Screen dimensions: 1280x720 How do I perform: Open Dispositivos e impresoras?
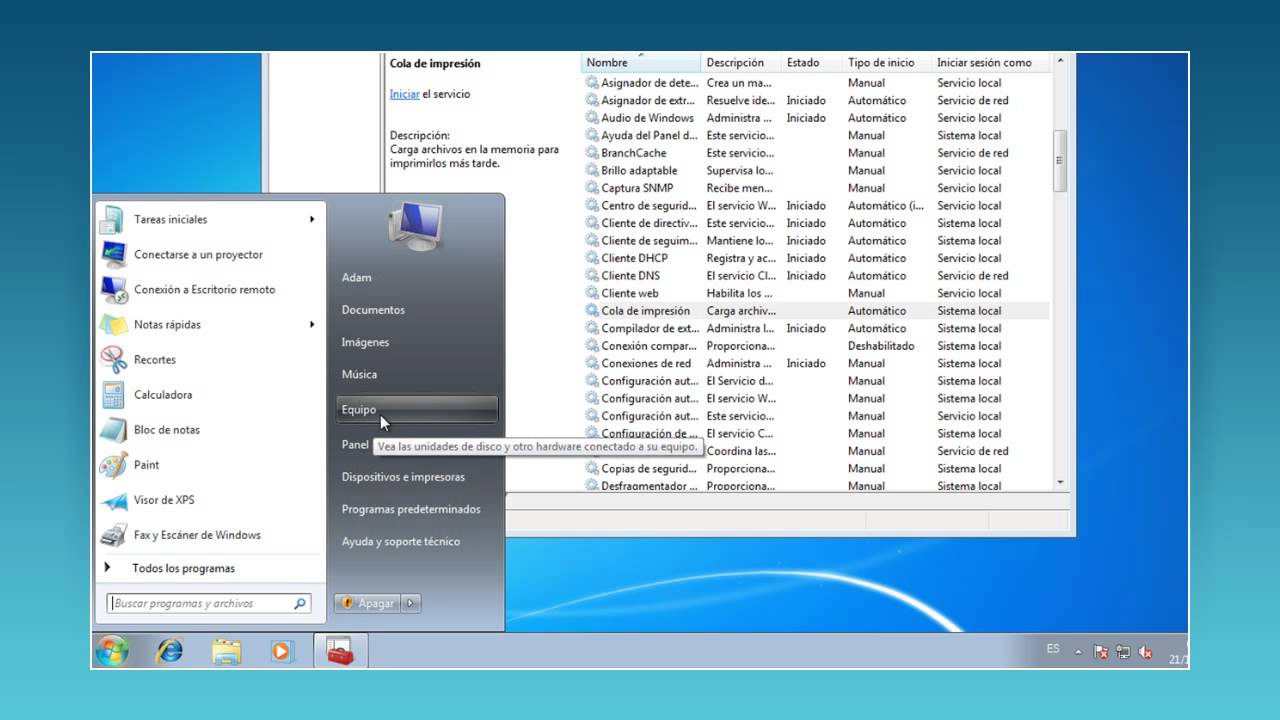click(x=403, y=477)
